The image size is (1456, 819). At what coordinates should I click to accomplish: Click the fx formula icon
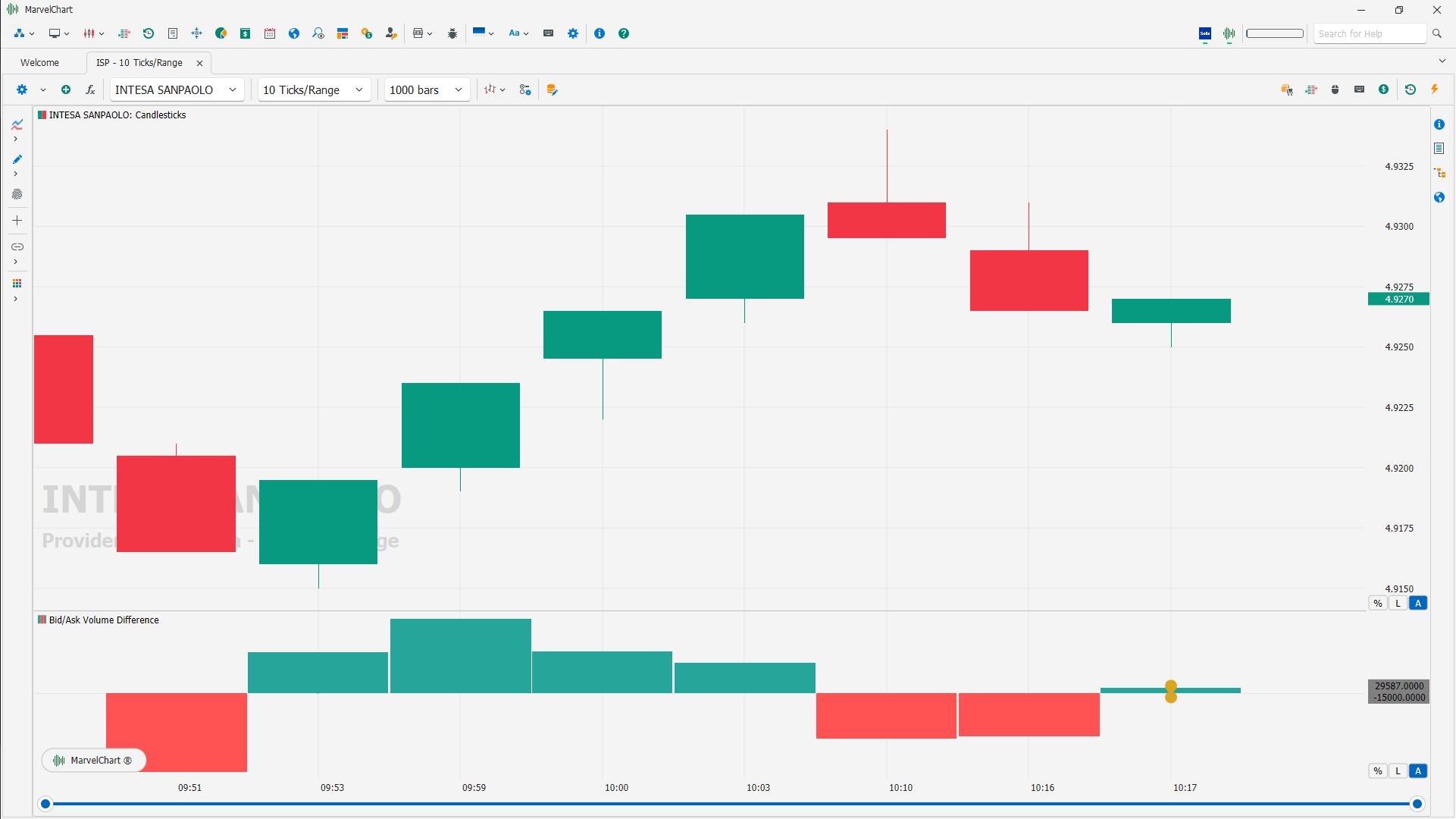pos(90,89)
